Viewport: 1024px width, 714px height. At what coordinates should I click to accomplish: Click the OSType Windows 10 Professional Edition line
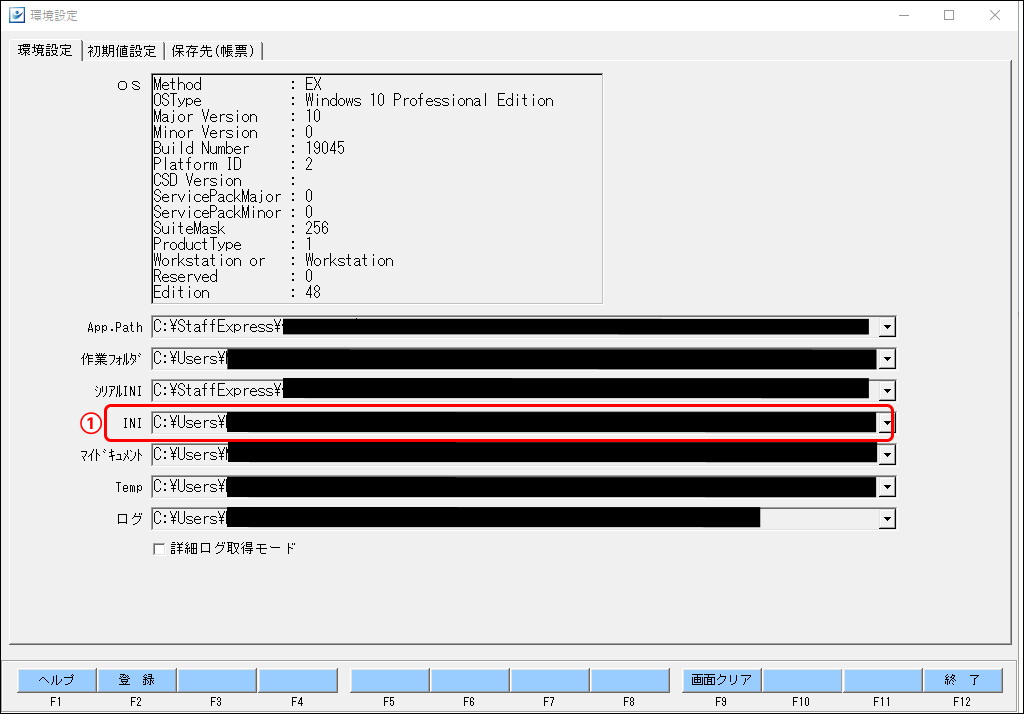pos(353,101)
